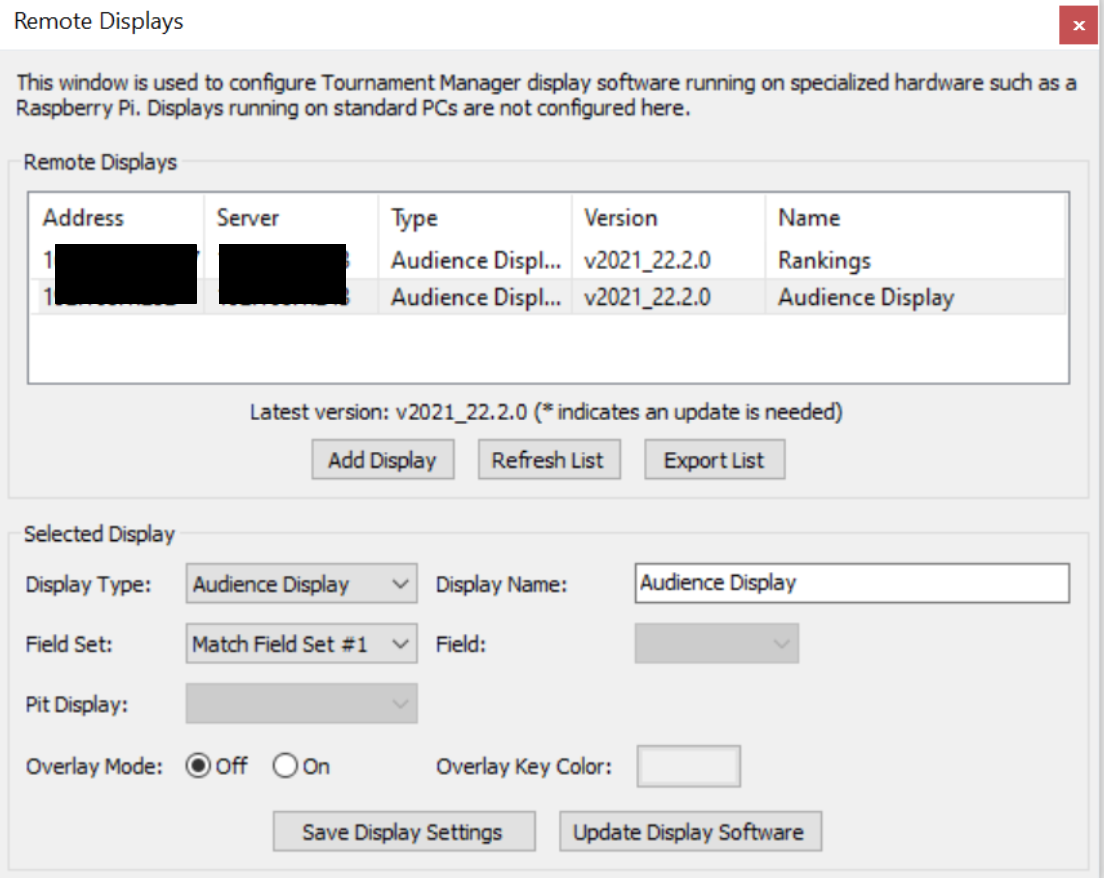Click the Export List button

pyautogui.click(x=714, y=459)
